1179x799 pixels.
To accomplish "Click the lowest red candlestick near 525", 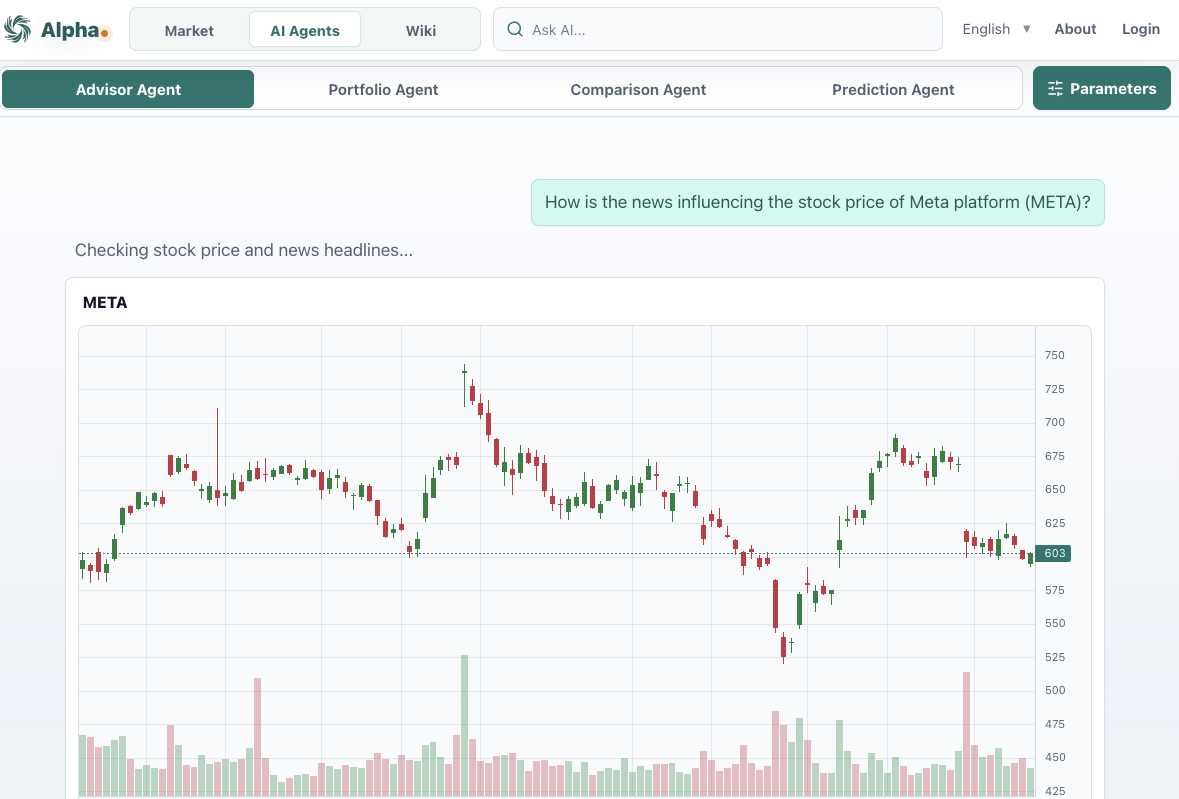I will tap(783, 647).
